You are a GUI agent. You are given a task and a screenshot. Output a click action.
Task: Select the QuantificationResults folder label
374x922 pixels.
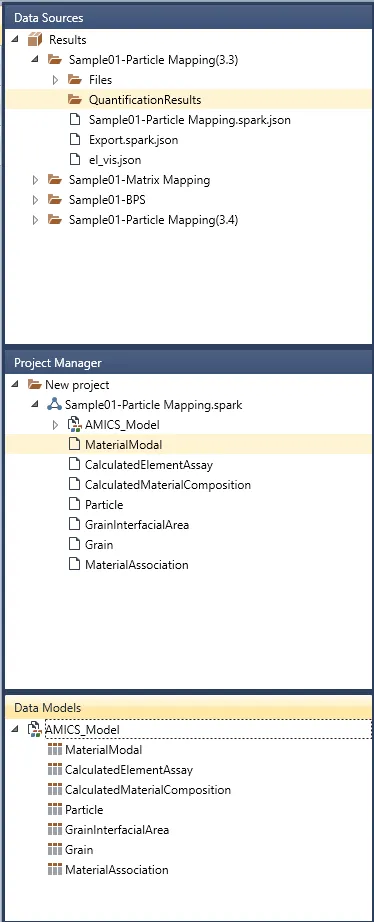(x=145, y=100)
